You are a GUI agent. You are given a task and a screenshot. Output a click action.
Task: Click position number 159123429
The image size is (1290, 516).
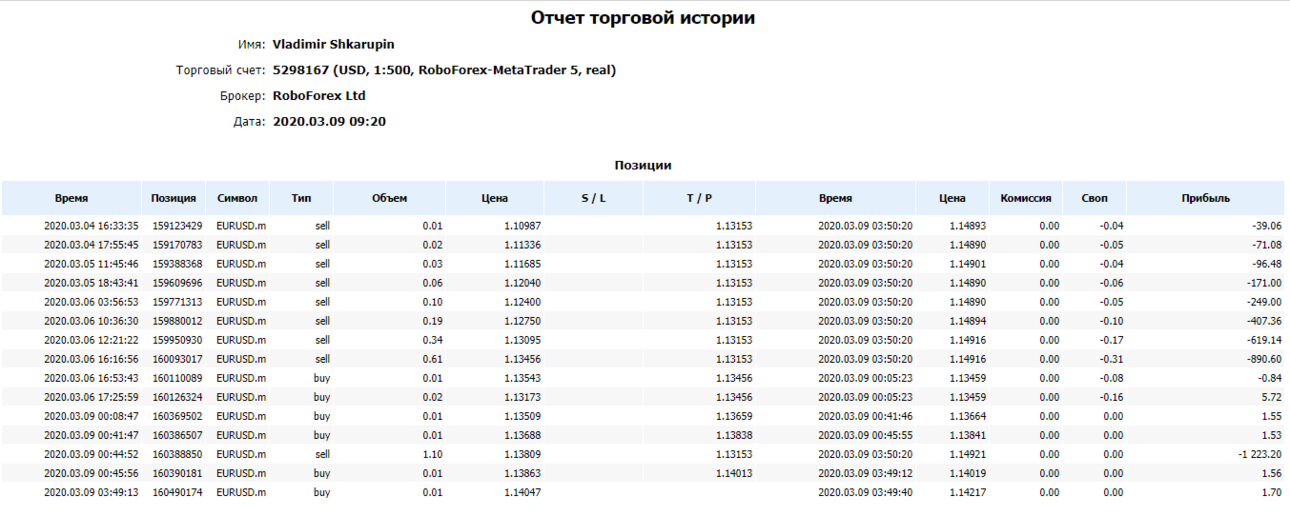pyautogui.click(x=177, y=226)
